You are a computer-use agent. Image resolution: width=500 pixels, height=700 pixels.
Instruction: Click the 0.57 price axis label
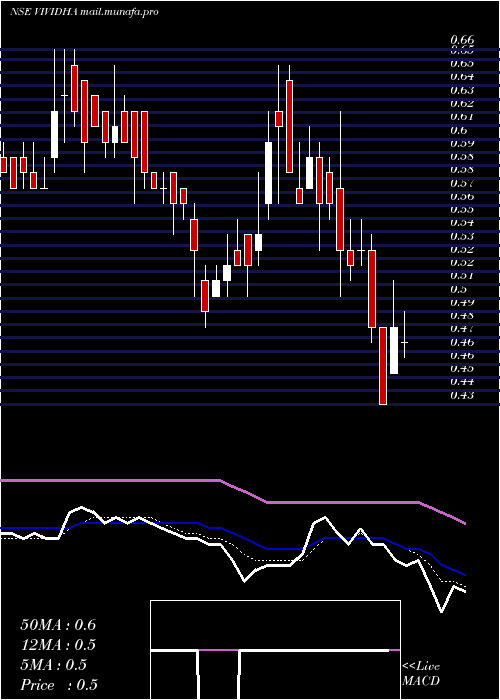pos(462,183)
